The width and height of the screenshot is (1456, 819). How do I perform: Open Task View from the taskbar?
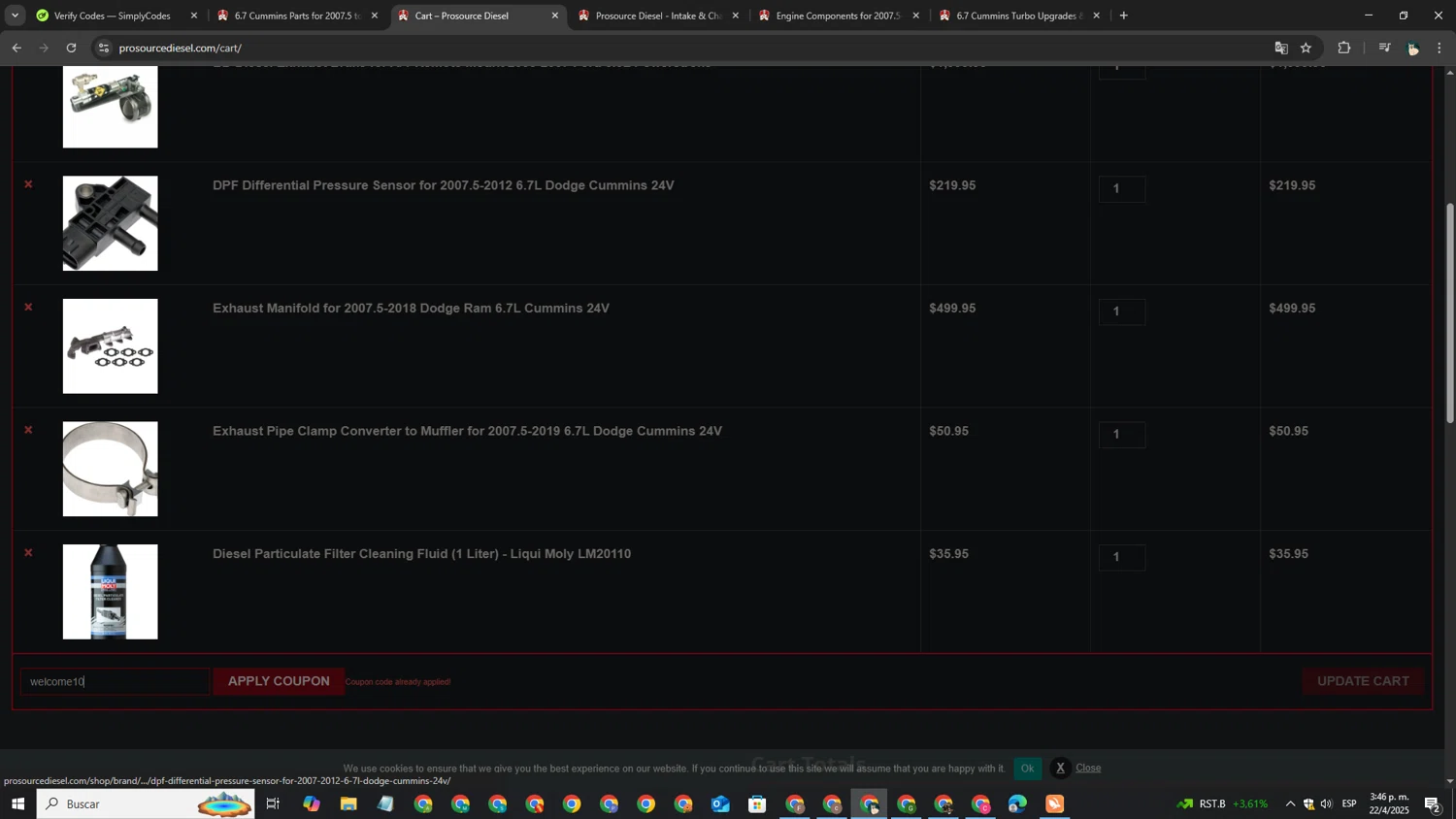click(x=273, y=803)
